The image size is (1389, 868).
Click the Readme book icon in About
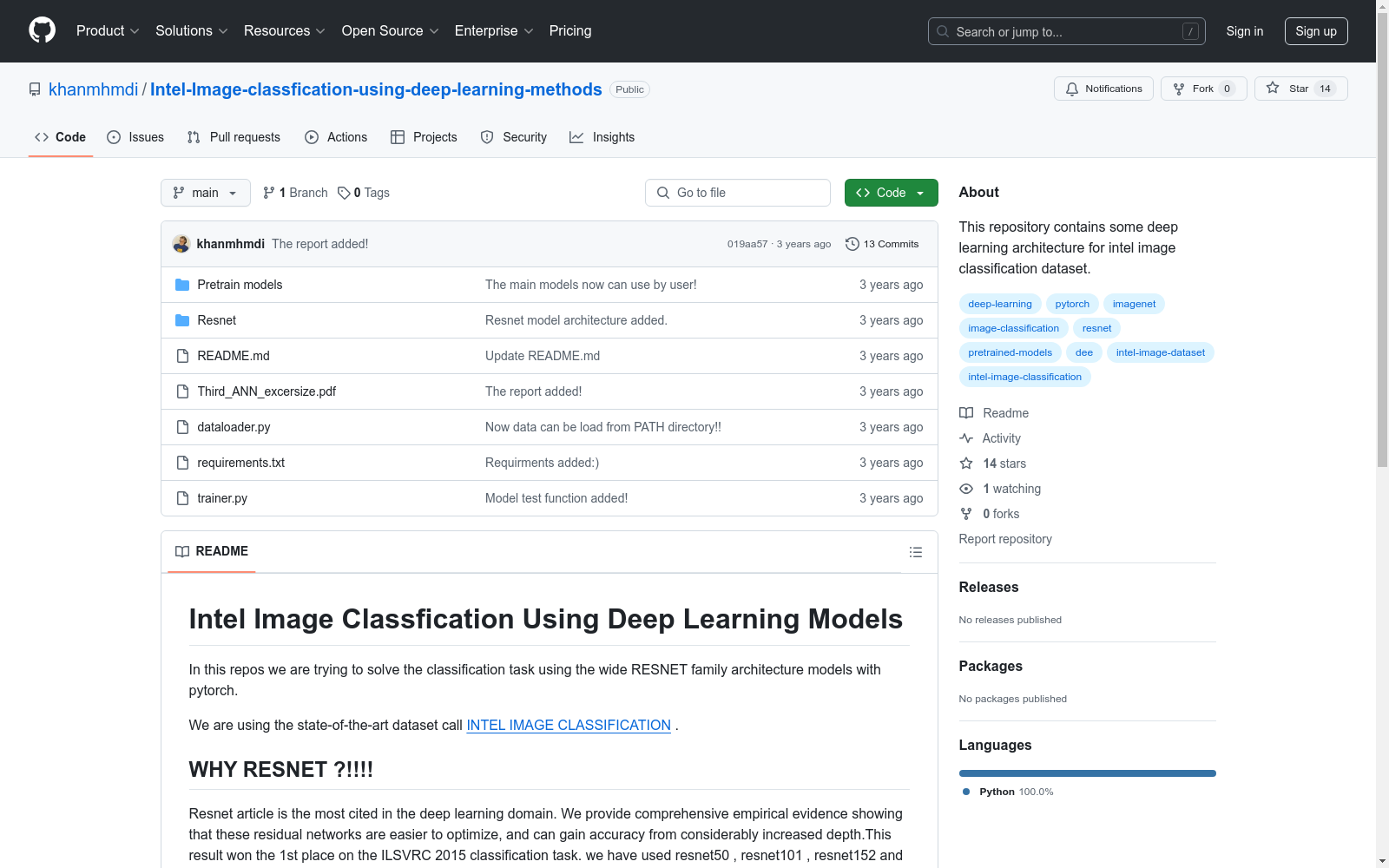coord(966,413)
